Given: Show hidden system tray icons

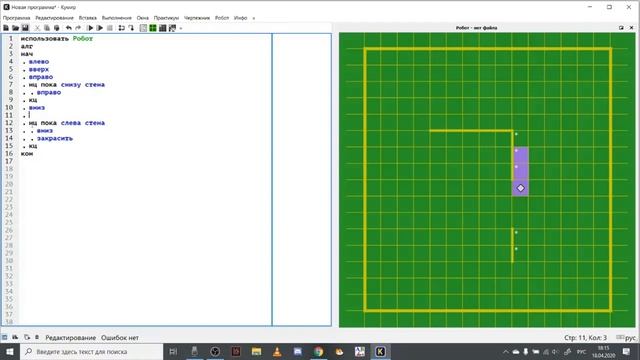Looking at the screenshot, I should tap(506, 351).
